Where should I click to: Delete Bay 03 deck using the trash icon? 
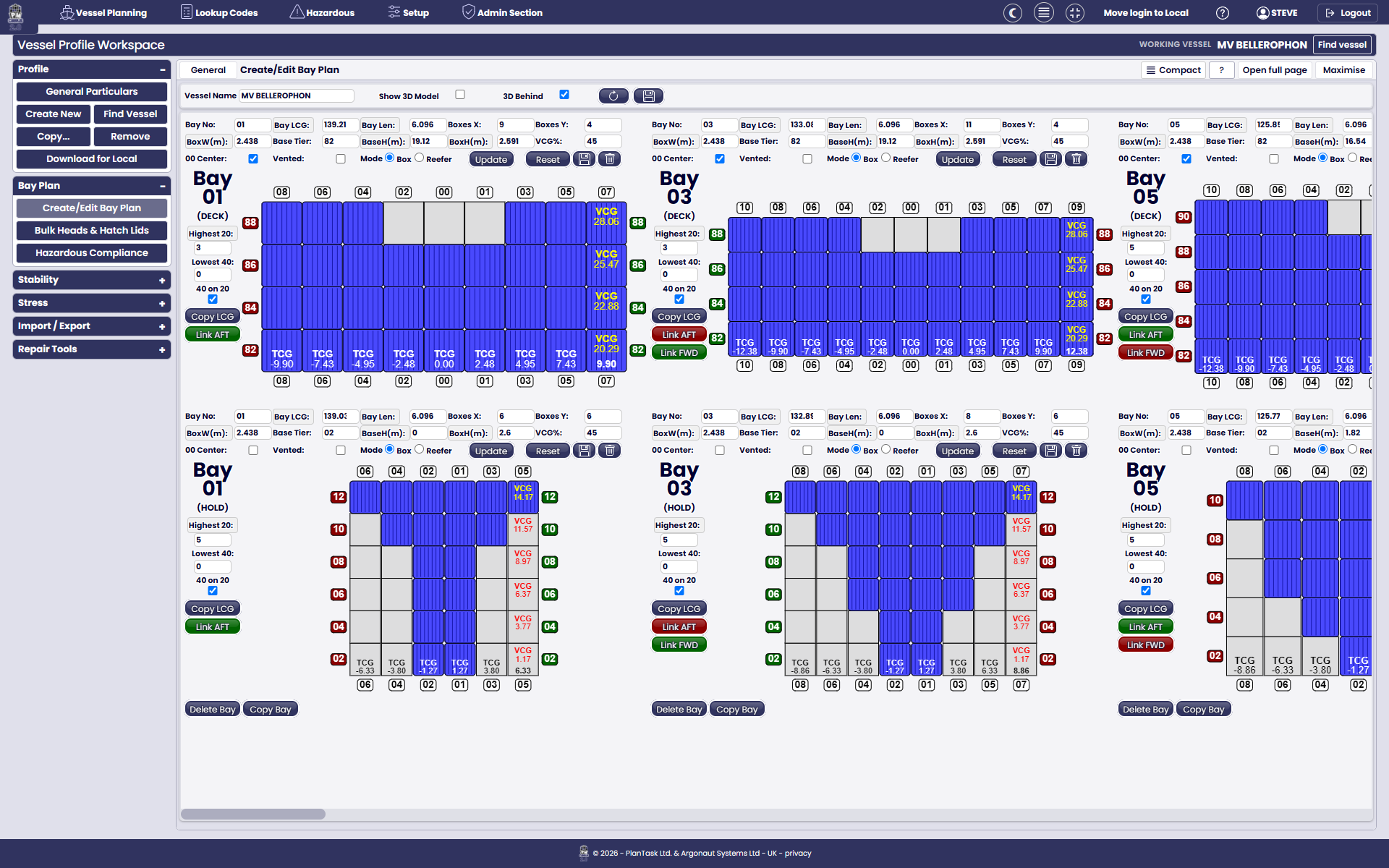pyautogui.click(x=1076, y=158)
